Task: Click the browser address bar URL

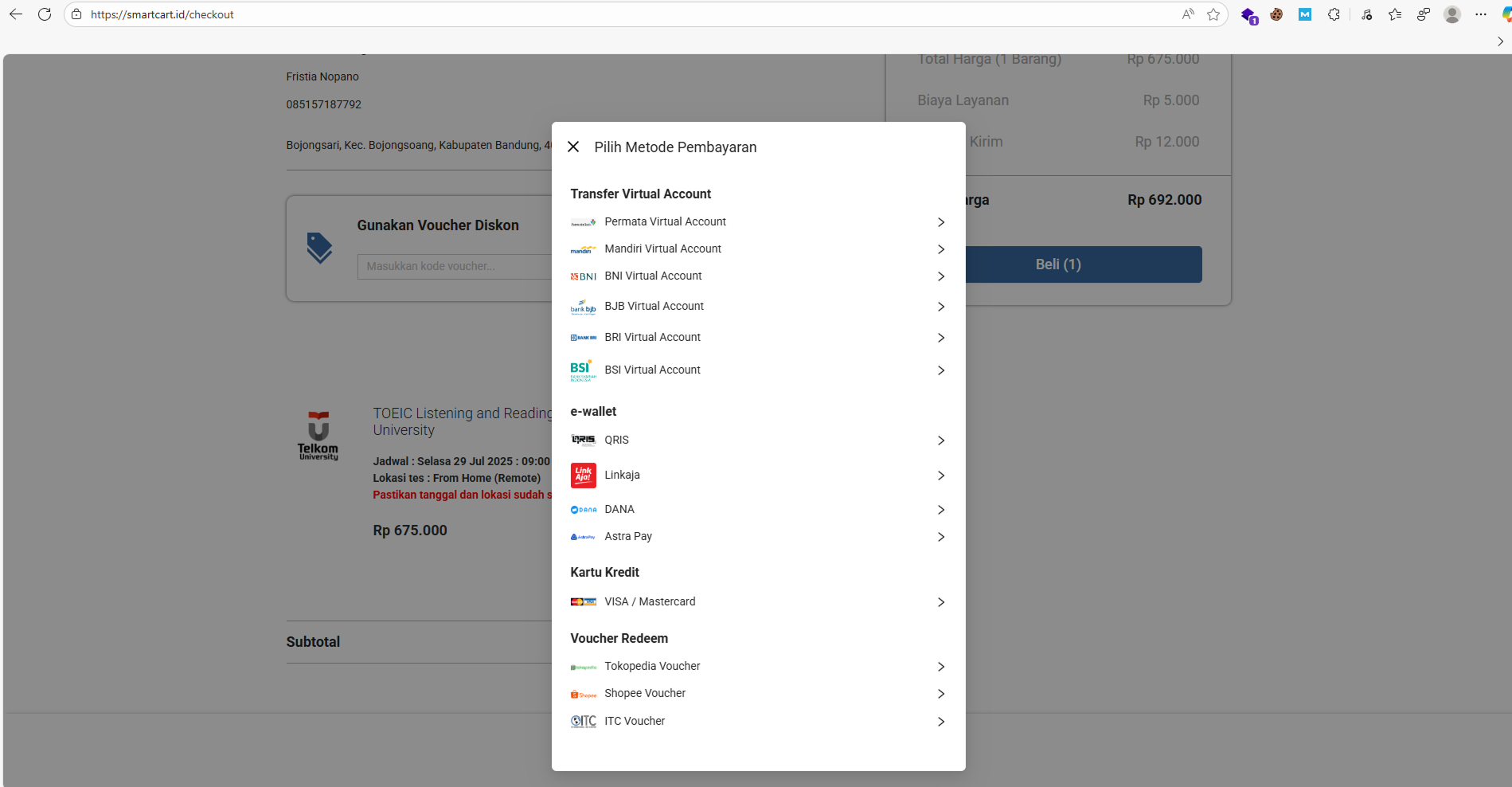Action: point(162,14)
